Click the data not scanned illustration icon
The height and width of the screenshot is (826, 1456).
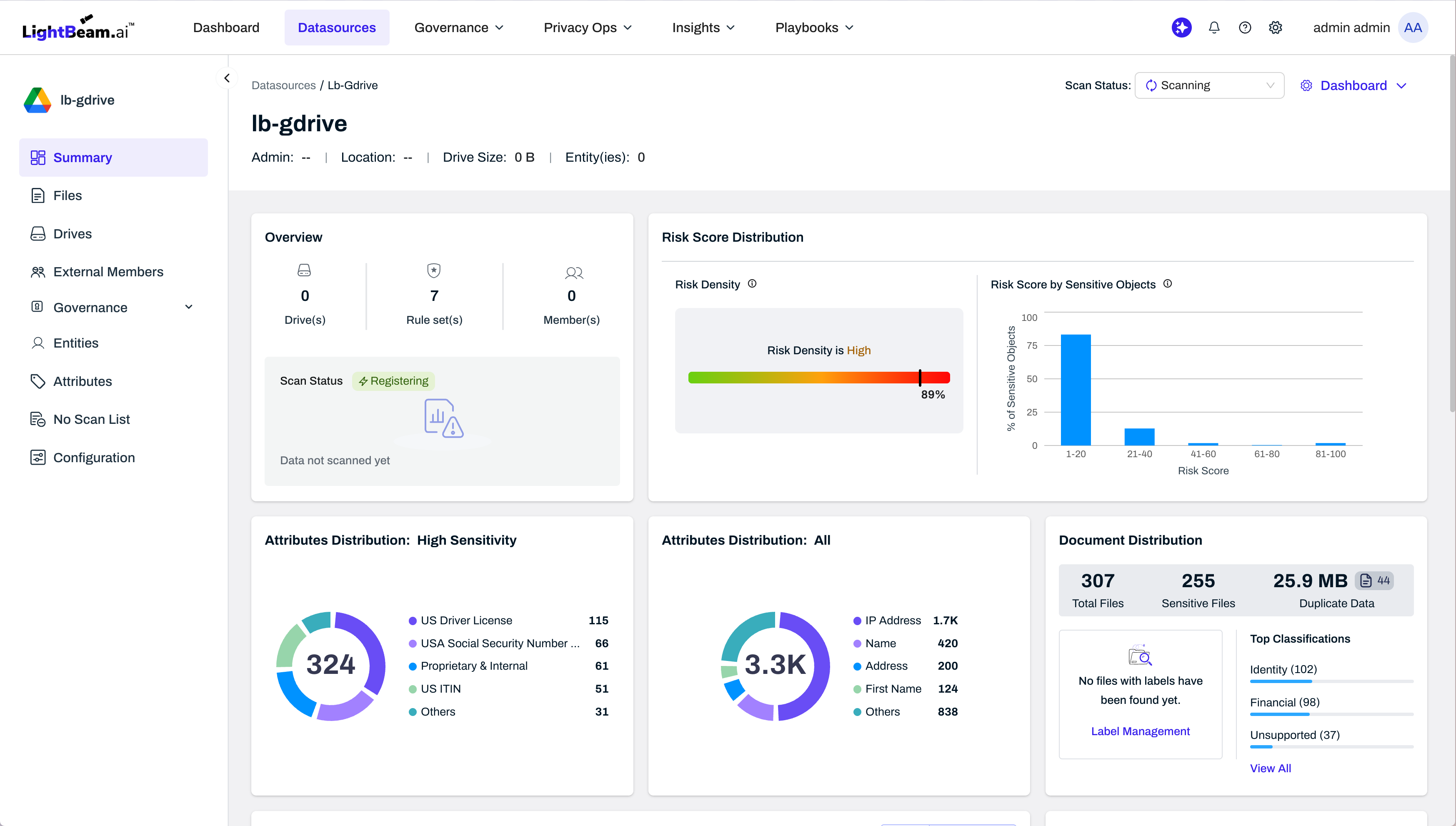(x=443, y=418)
